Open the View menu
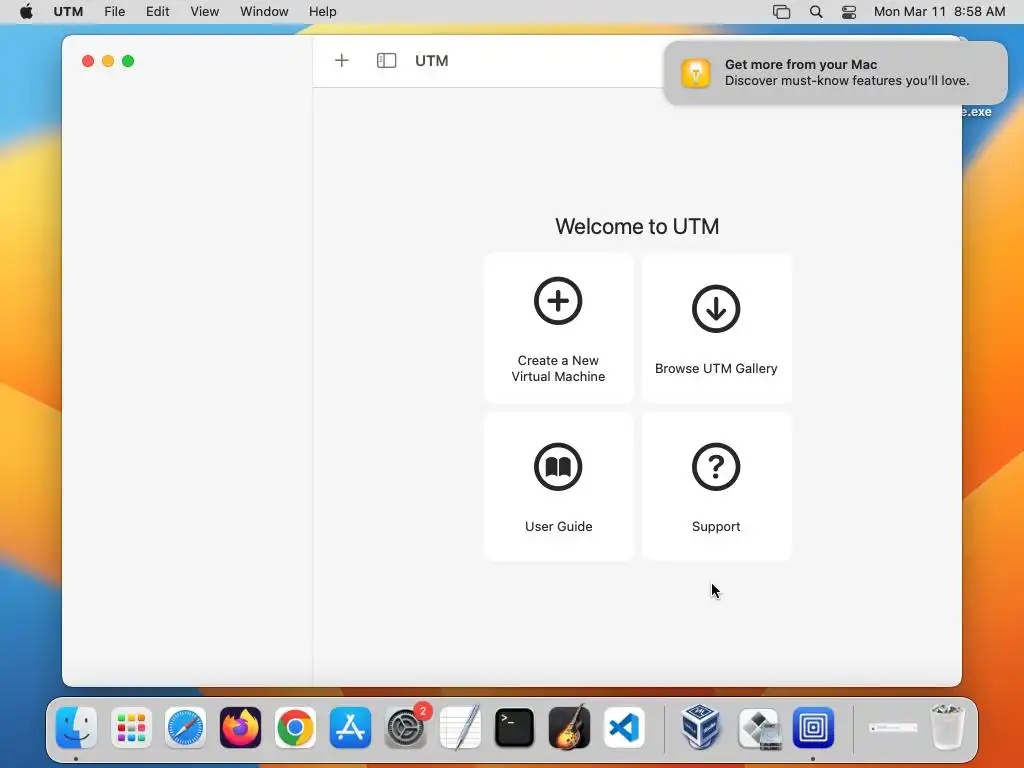This screenshot has width=1024, height=768. (x=204, y=12)
